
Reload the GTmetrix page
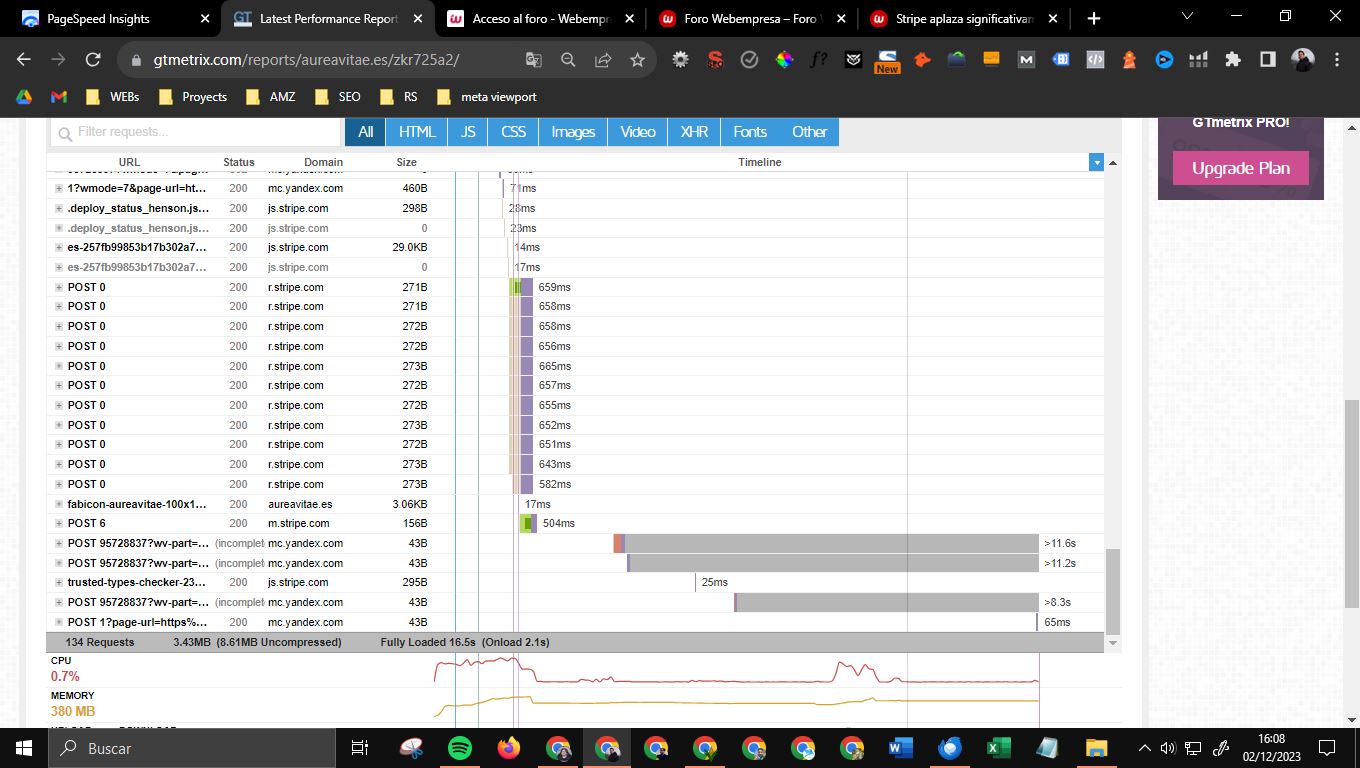93,60
